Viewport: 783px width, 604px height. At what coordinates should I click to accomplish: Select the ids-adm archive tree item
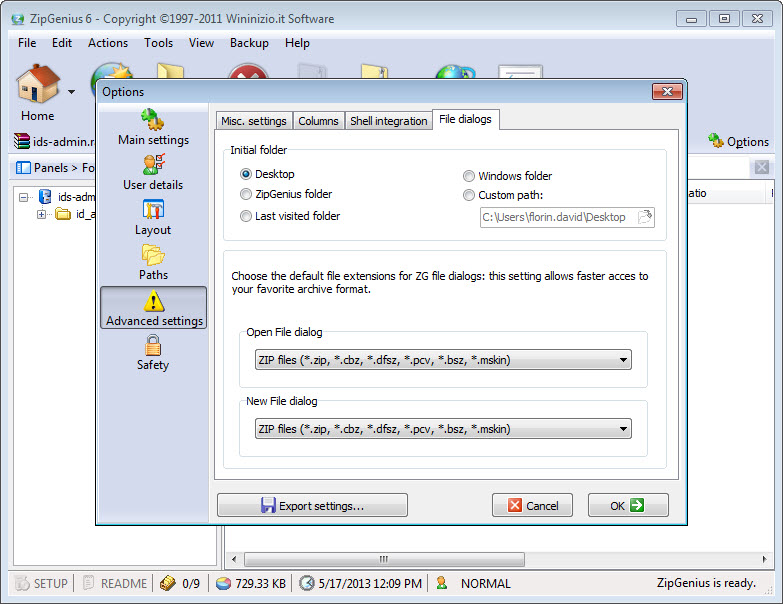click(67, 197)
